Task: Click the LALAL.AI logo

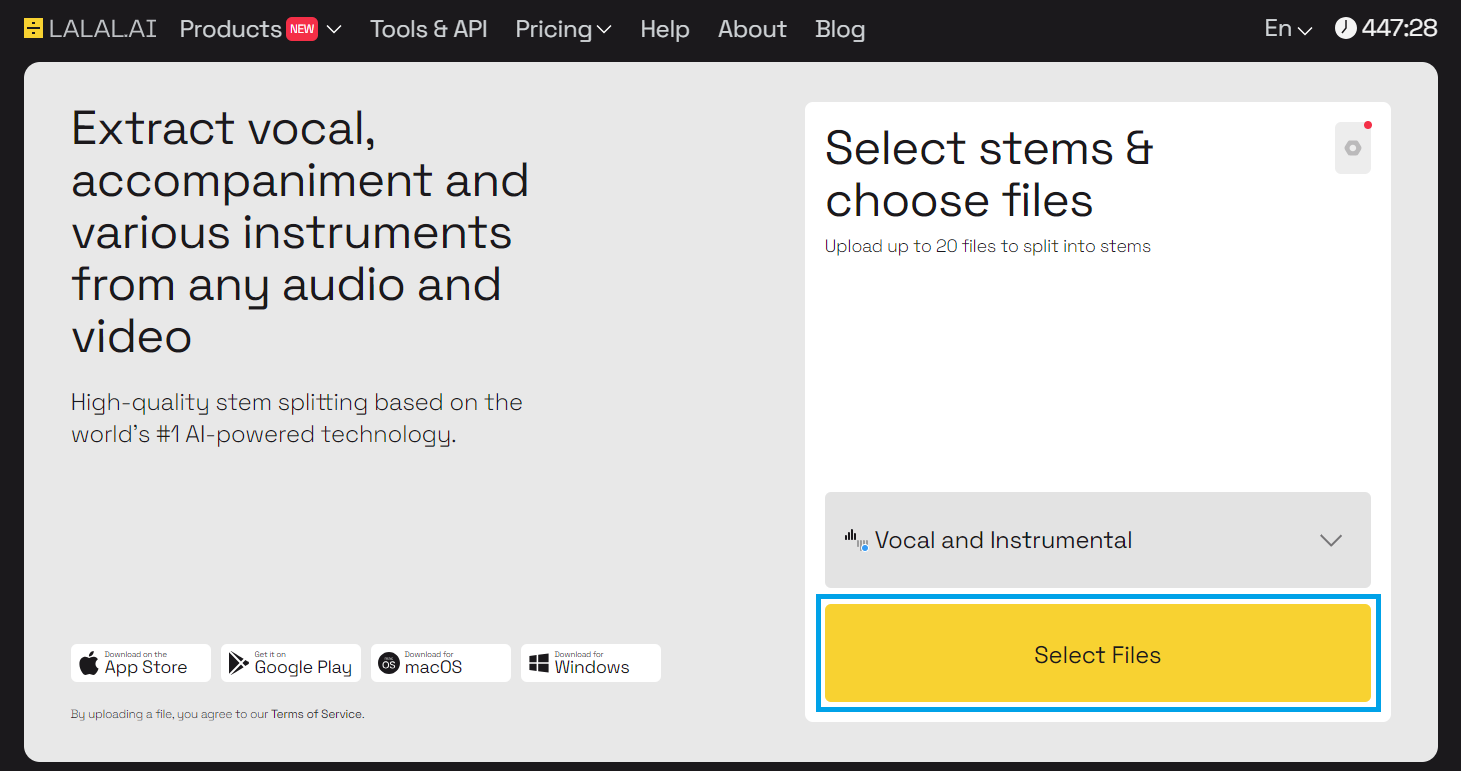Action: 90,29
